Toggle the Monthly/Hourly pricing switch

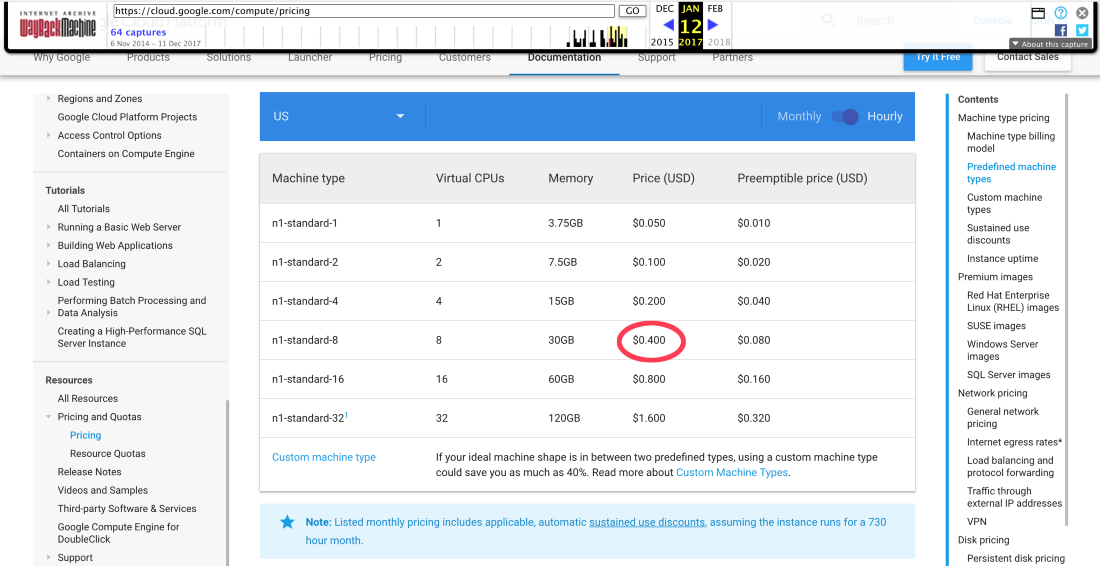(x=845, y=116)
